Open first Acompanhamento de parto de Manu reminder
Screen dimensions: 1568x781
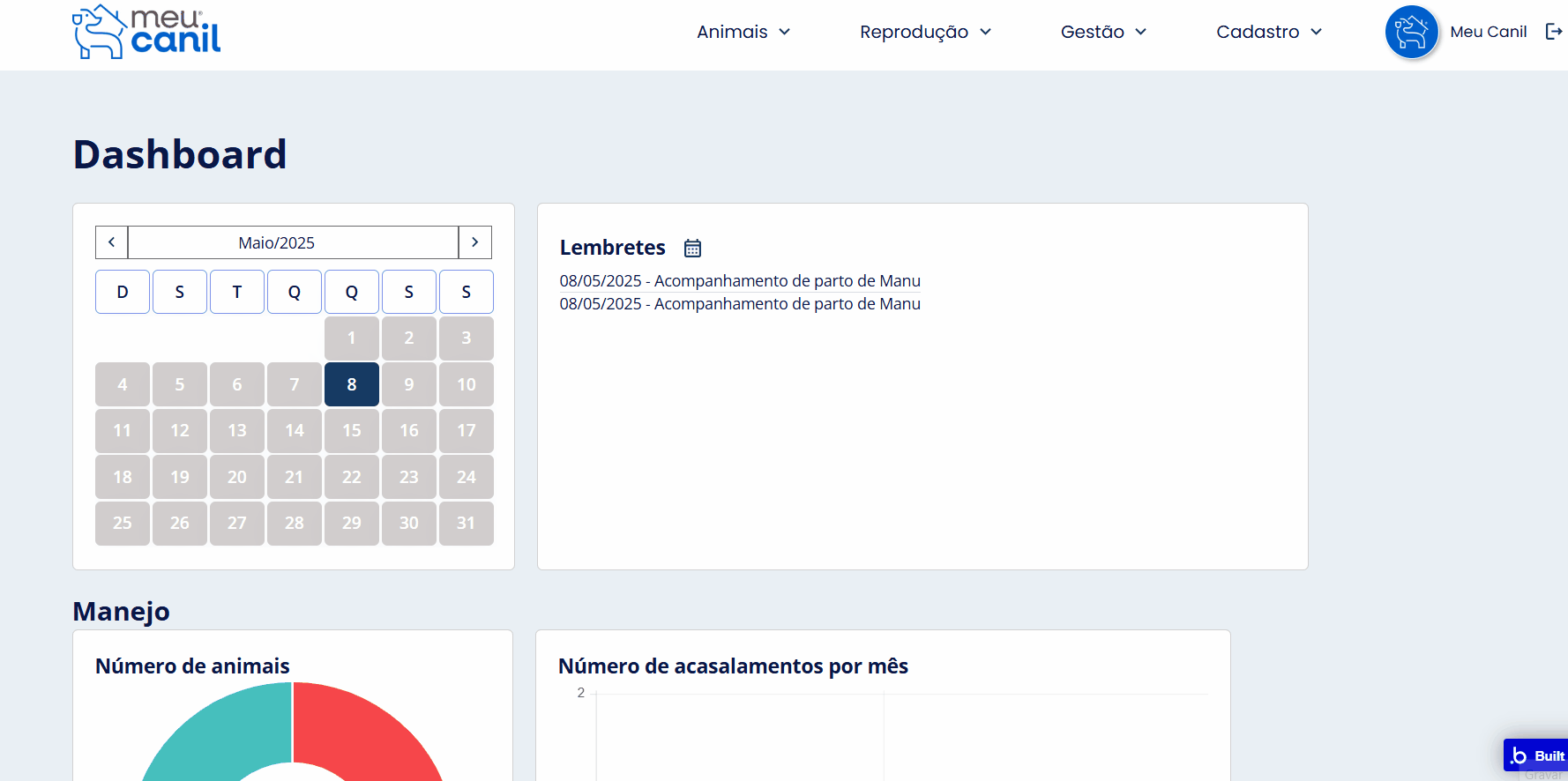click(x=739, y=281)
